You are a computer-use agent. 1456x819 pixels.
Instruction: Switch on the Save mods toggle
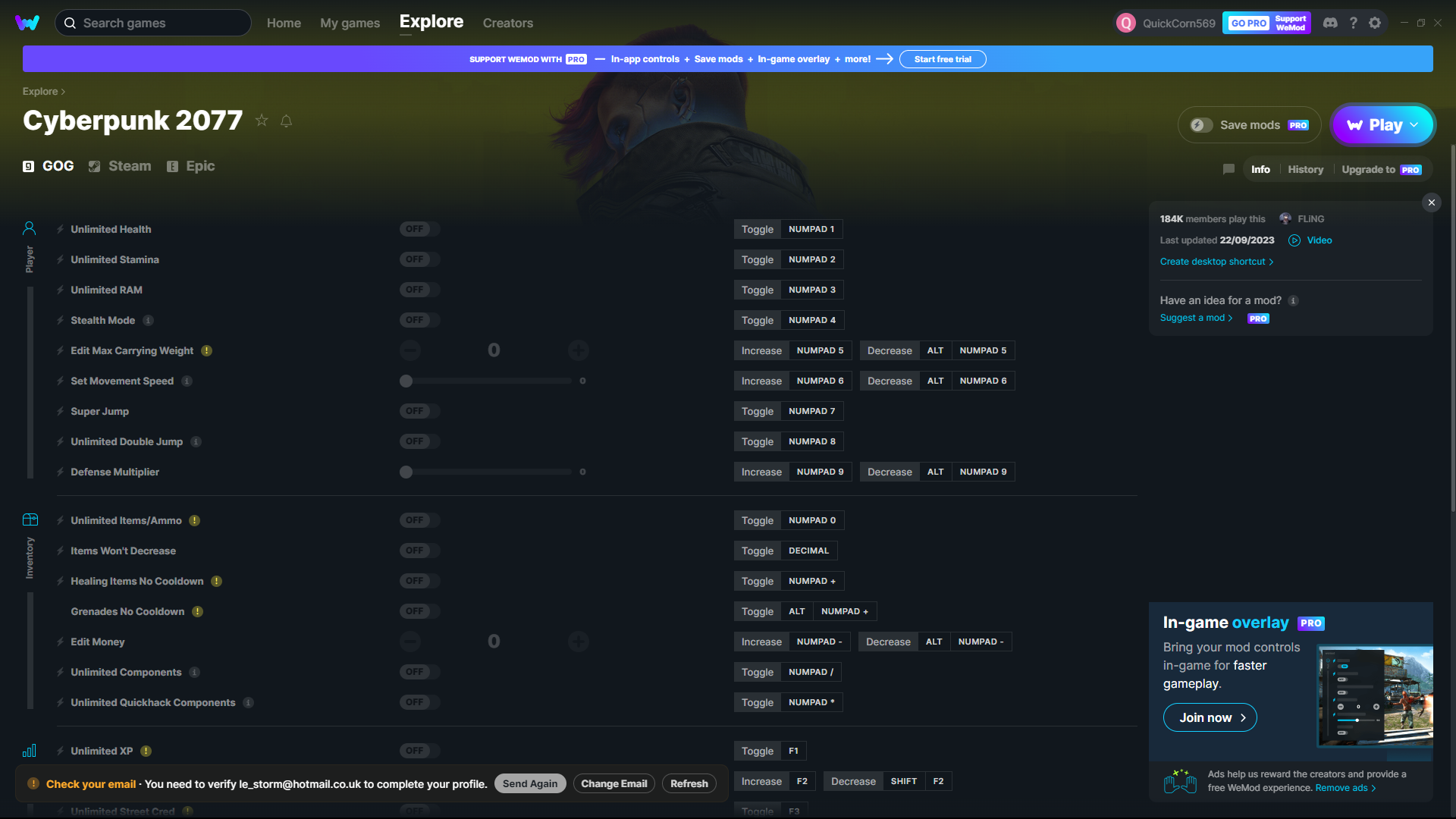1200,125
